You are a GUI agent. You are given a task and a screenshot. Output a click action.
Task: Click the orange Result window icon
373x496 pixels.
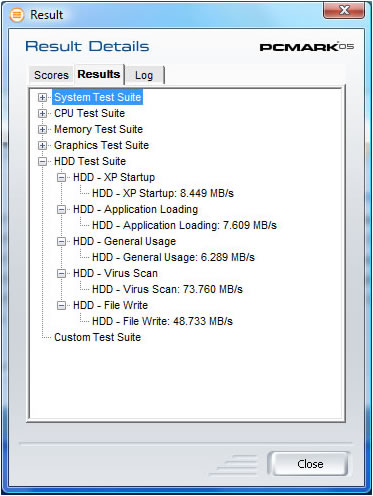pyautogui.click(x=17, y=15)
